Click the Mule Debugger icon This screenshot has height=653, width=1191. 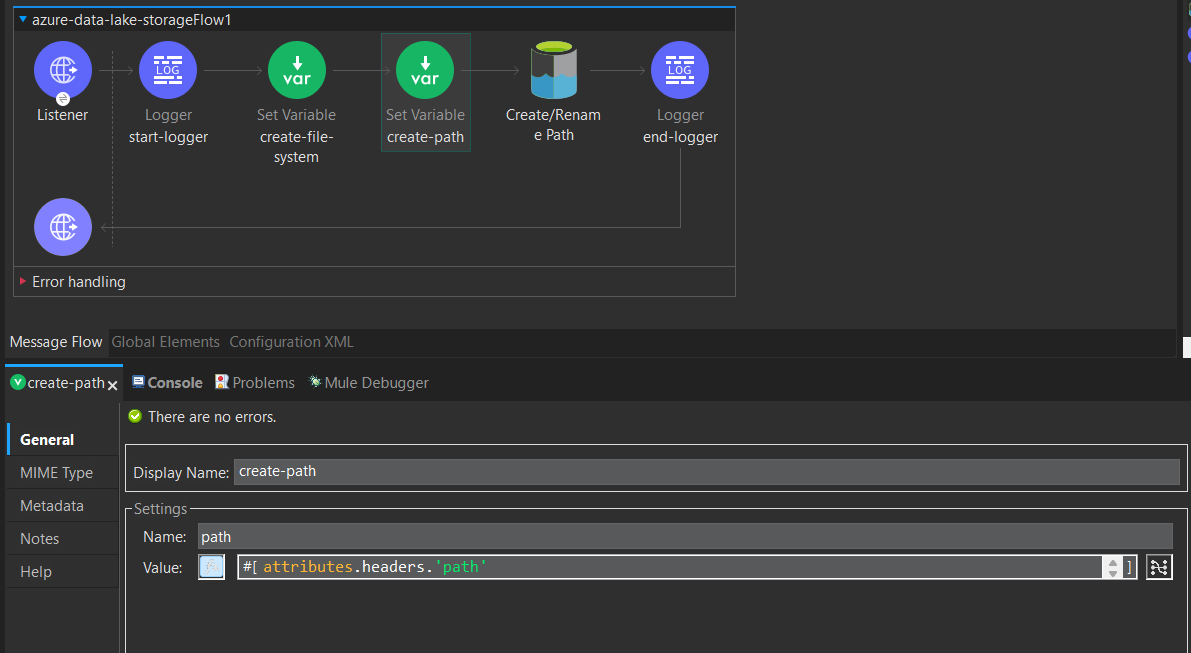(314, 382)
